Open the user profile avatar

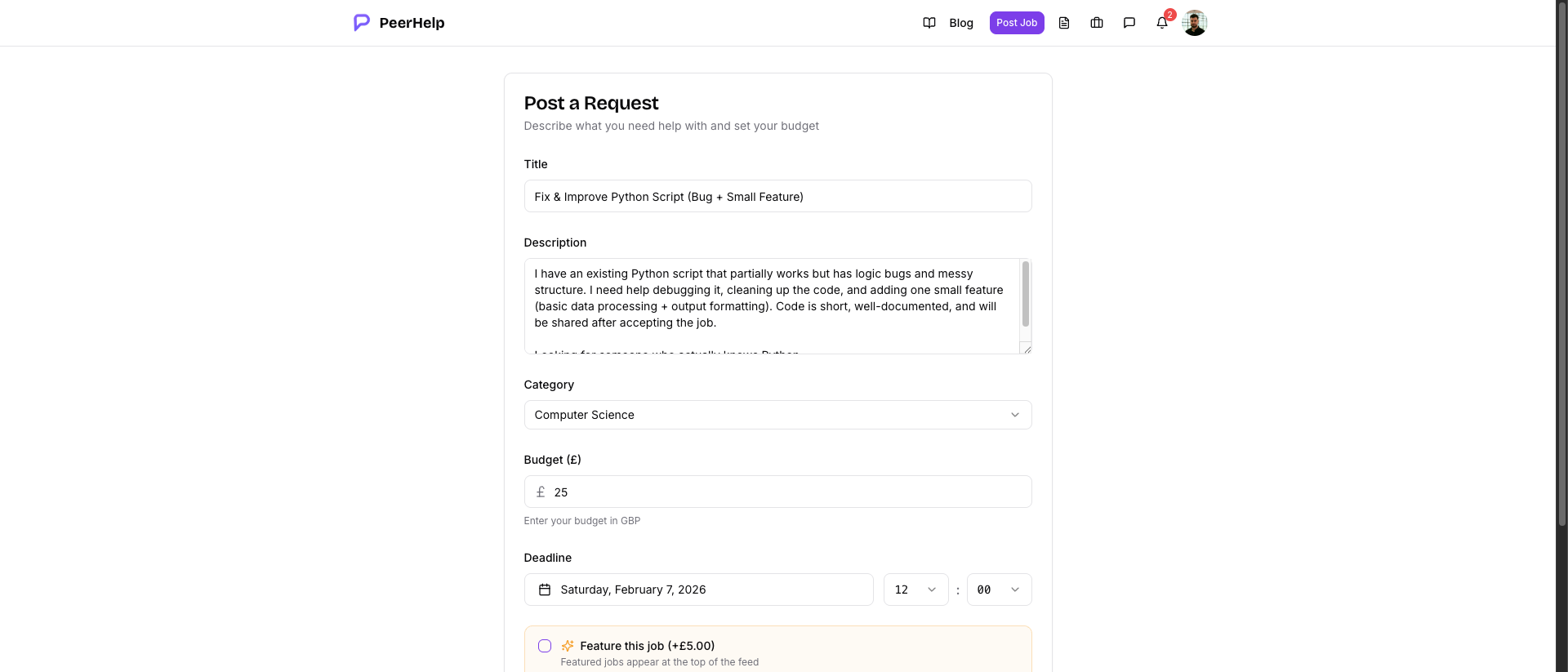tap(1194, 23)
